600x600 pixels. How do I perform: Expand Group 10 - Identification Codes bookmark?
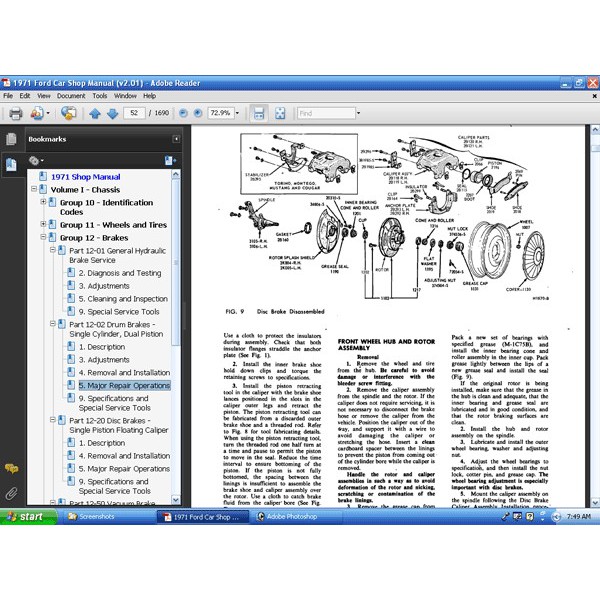[44, 202]
